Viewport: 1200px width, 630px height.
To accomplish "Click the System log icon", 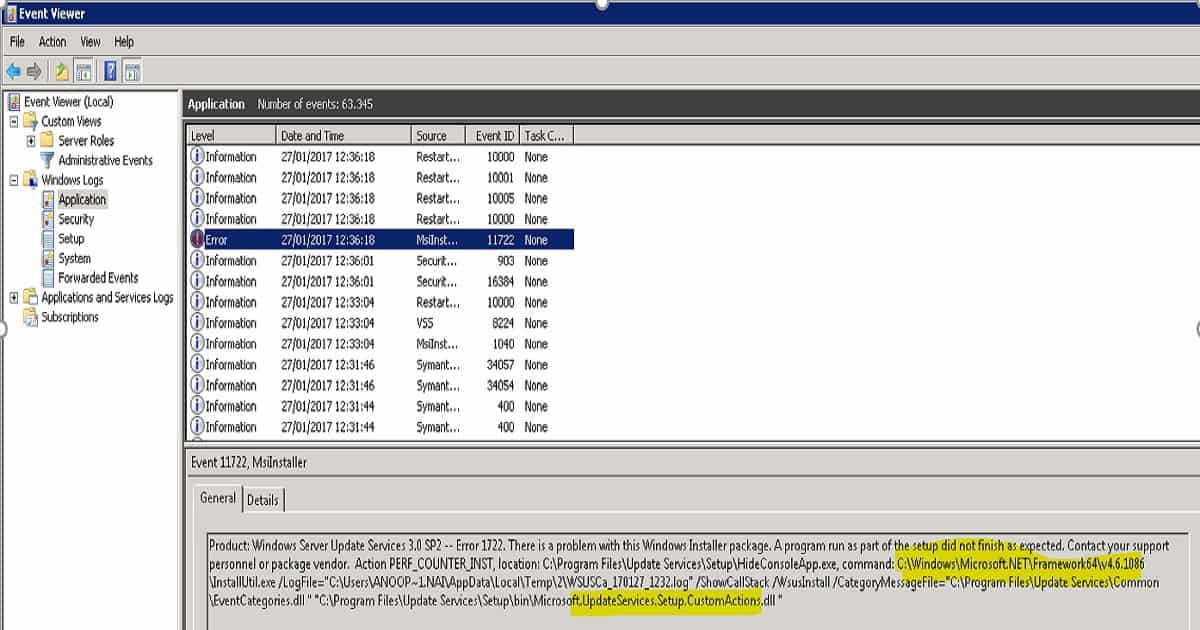I will 49,258.
